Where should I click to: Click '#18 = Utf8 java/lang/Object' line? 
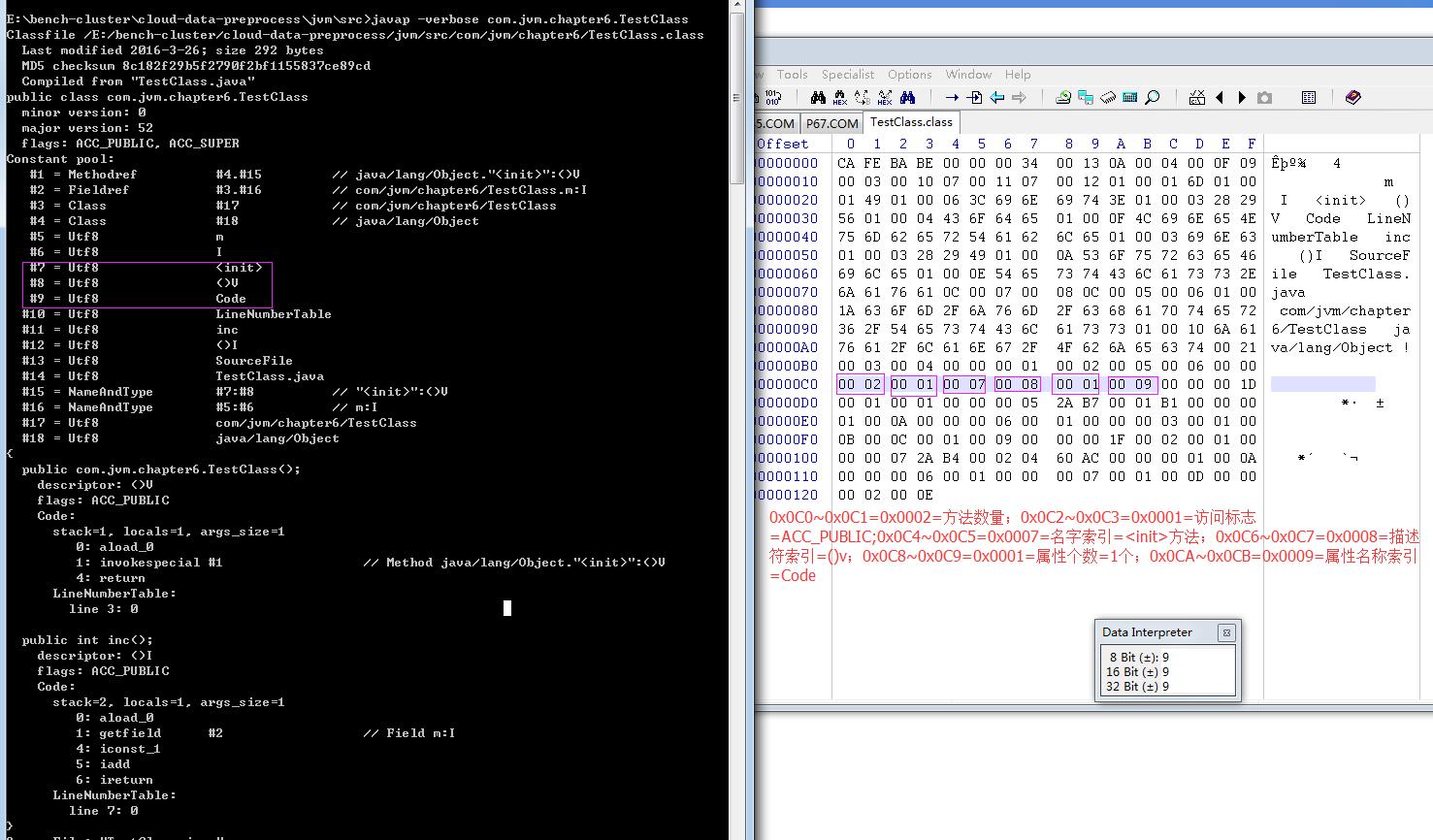[x=180, y=438]
